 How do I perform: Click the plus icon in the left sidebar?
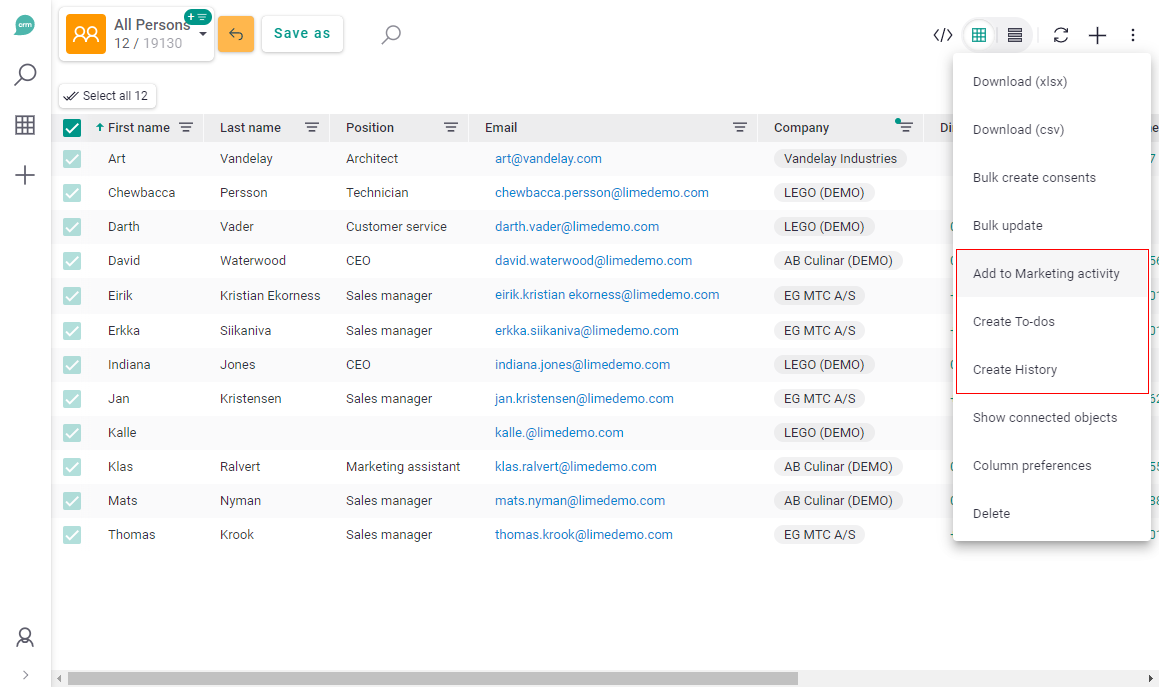pyautogui.click(x=24, y=175)
